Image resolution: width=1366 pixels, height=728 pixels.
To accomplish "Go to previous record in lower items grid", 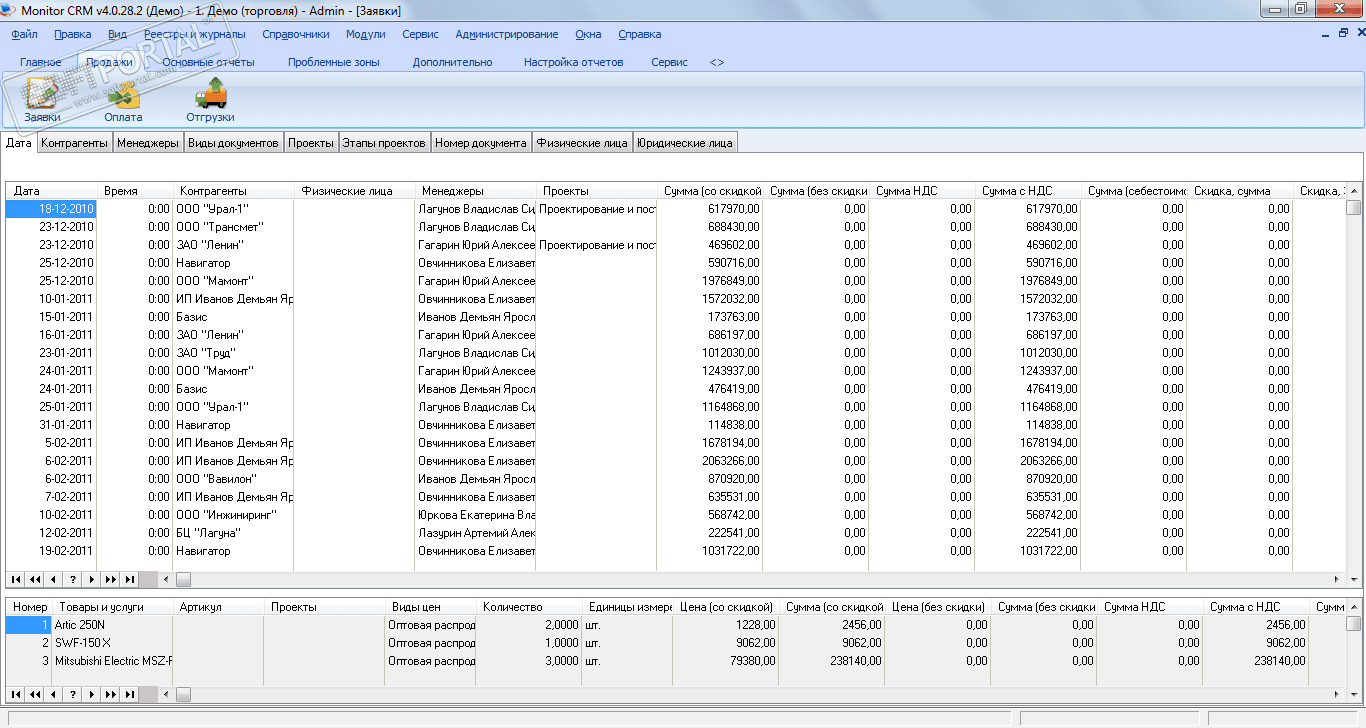I will [54, 694].
